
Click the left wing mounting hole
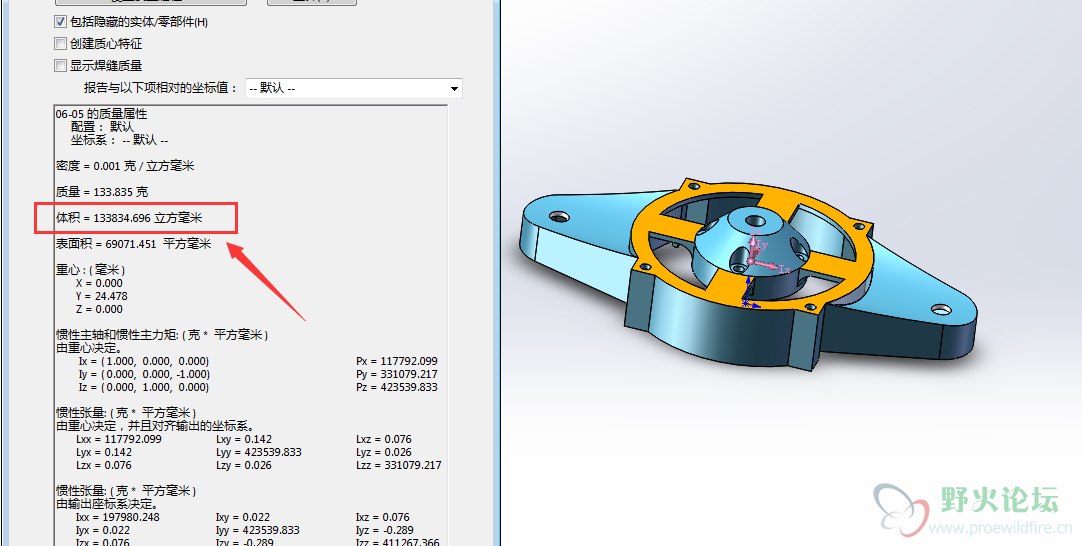560,217
